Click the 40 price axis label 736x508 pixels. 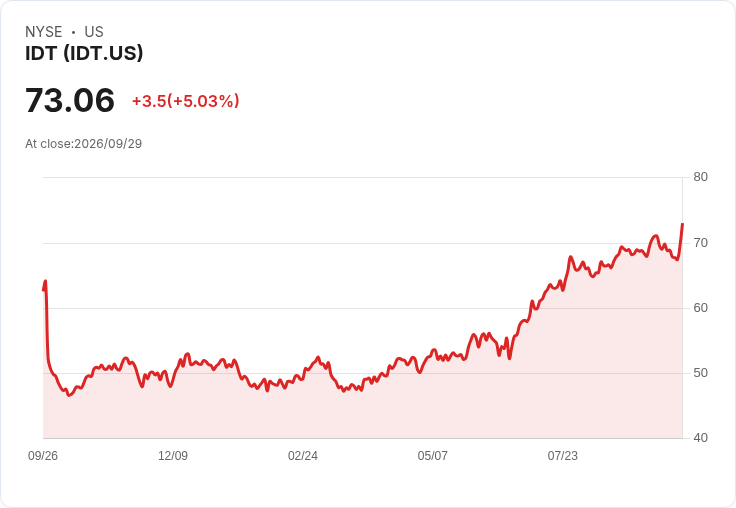click(x=700, y=438)
